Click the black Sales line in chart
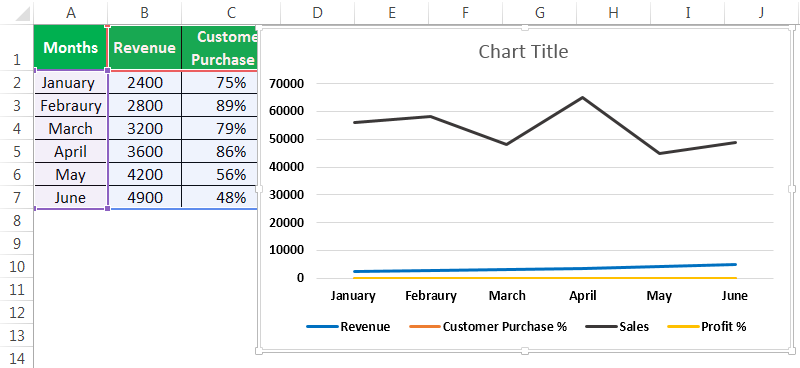Viewport: 800px width, 368px height. point(582,97)
